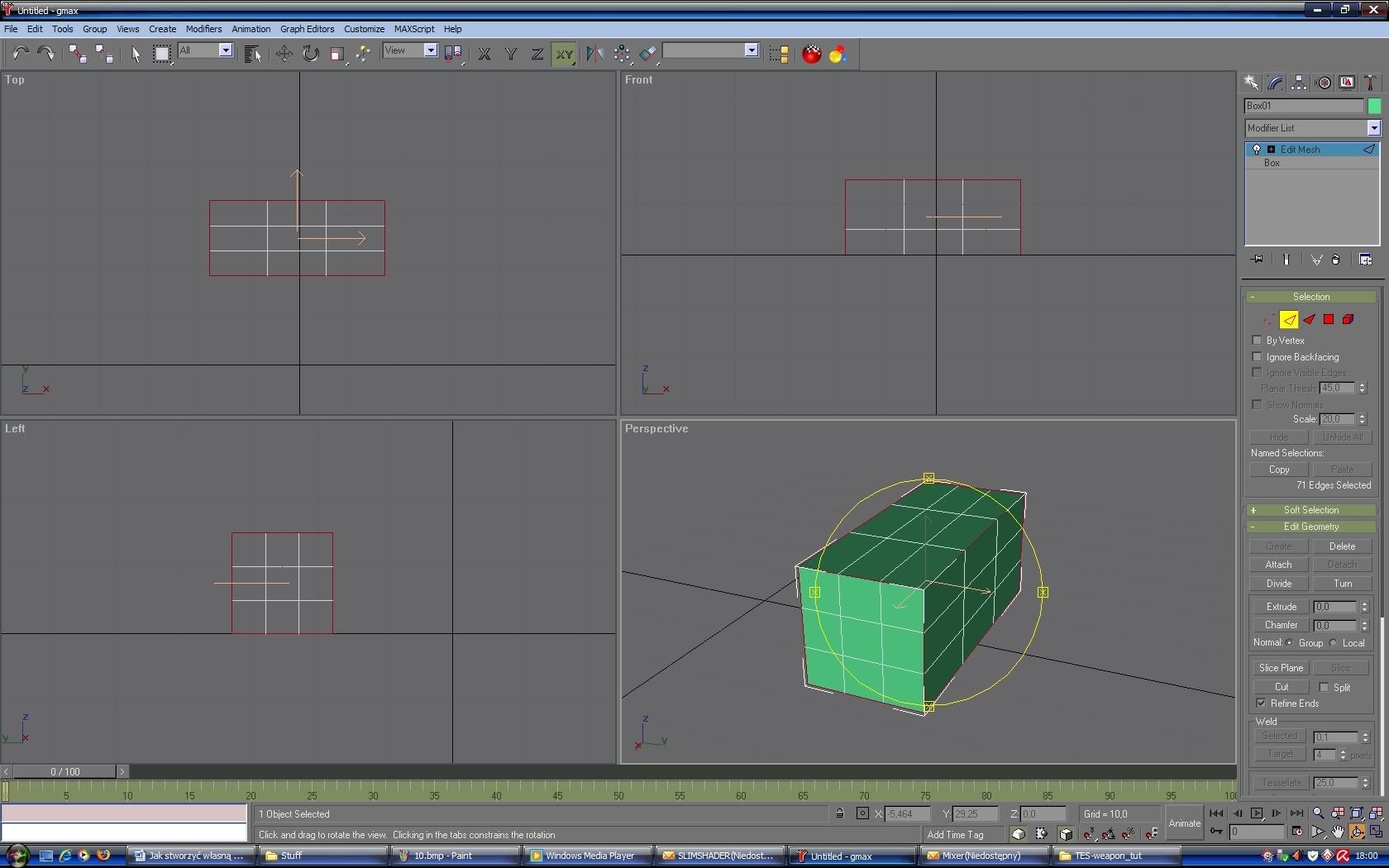Screen dimensions: 1389x868
Task: Open the named selection sets dropdown
Action: coord(752,50)
